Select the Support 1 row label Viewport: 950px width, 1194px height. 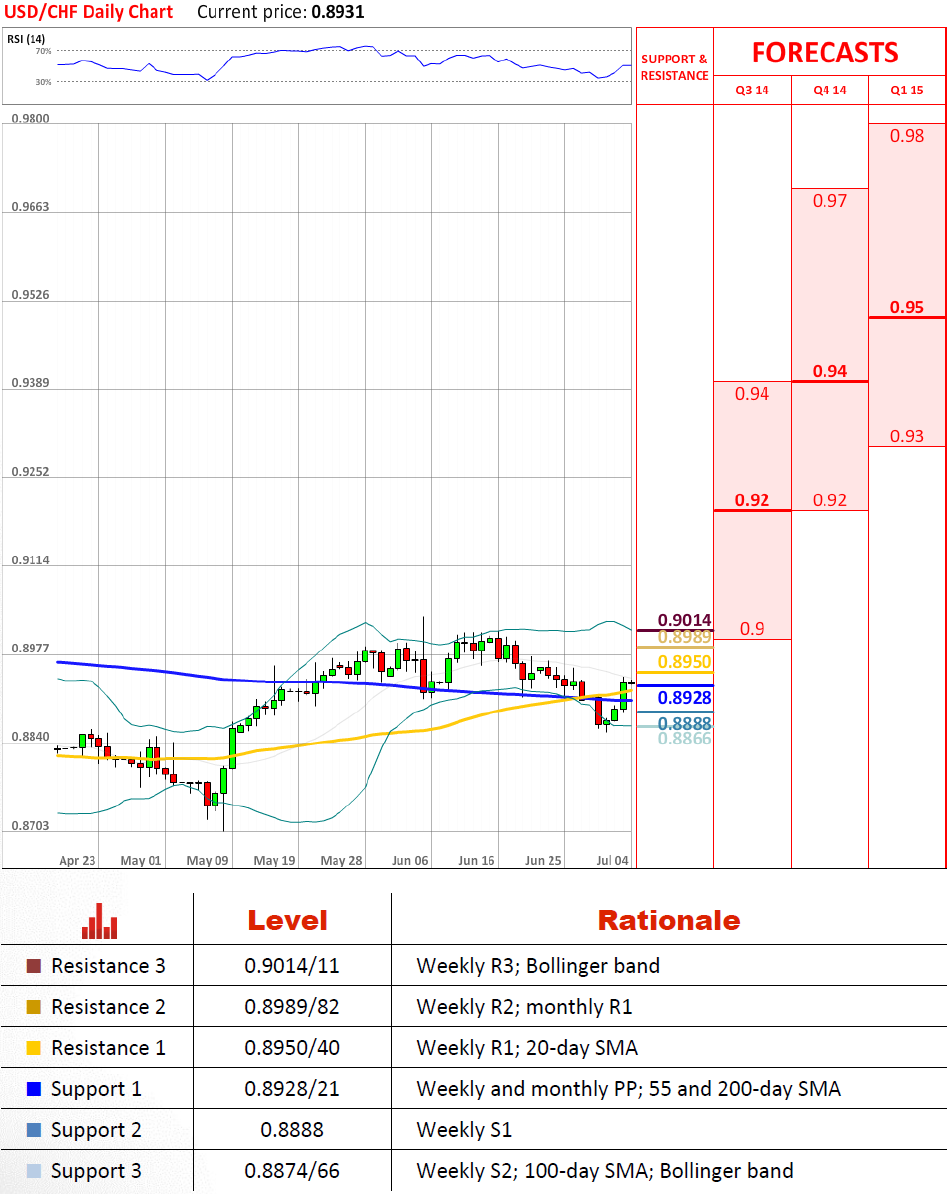96,1090
